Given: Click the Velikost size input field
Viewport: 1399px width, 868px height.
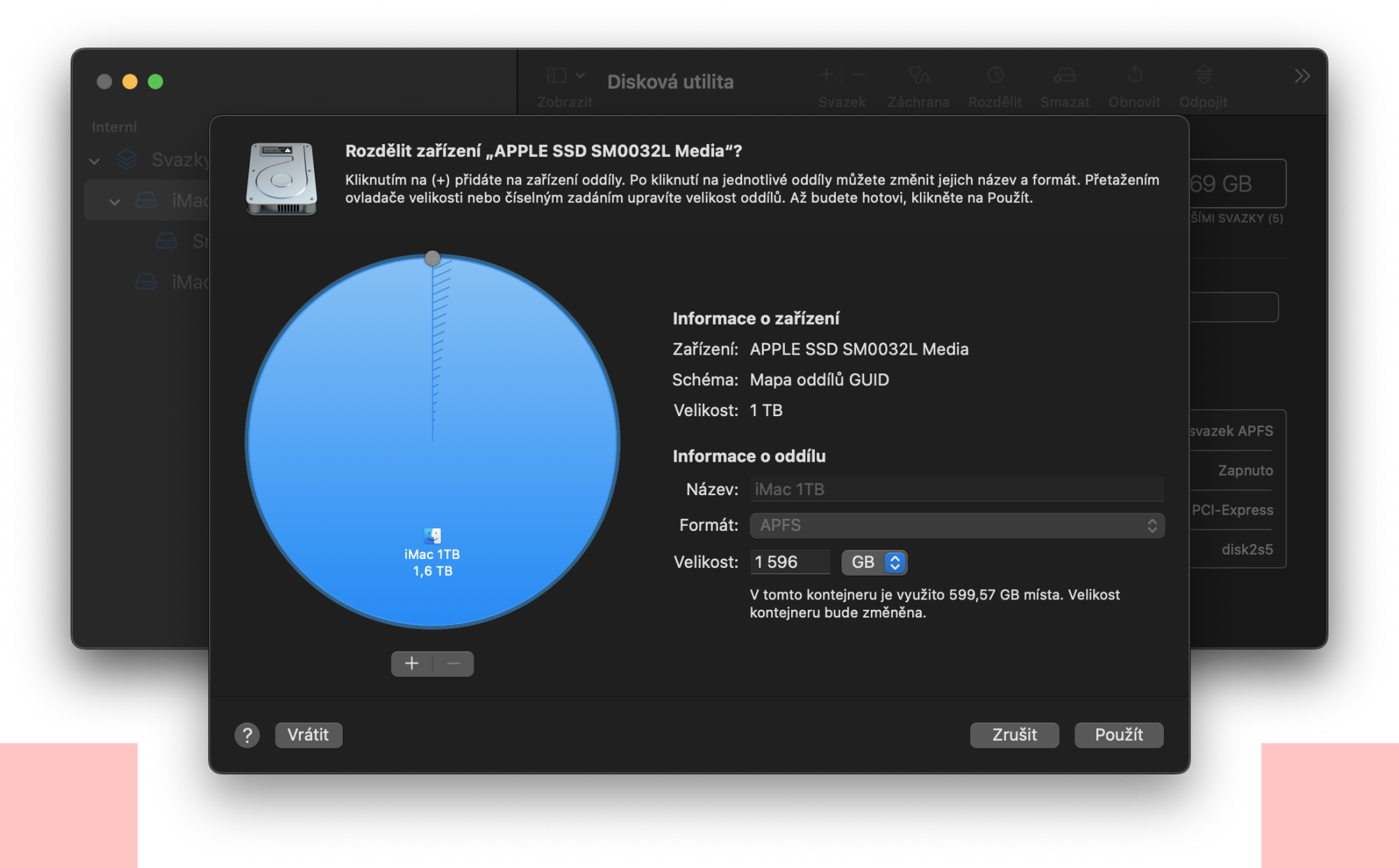Looking at the screenshot, I should click(789, 562).
